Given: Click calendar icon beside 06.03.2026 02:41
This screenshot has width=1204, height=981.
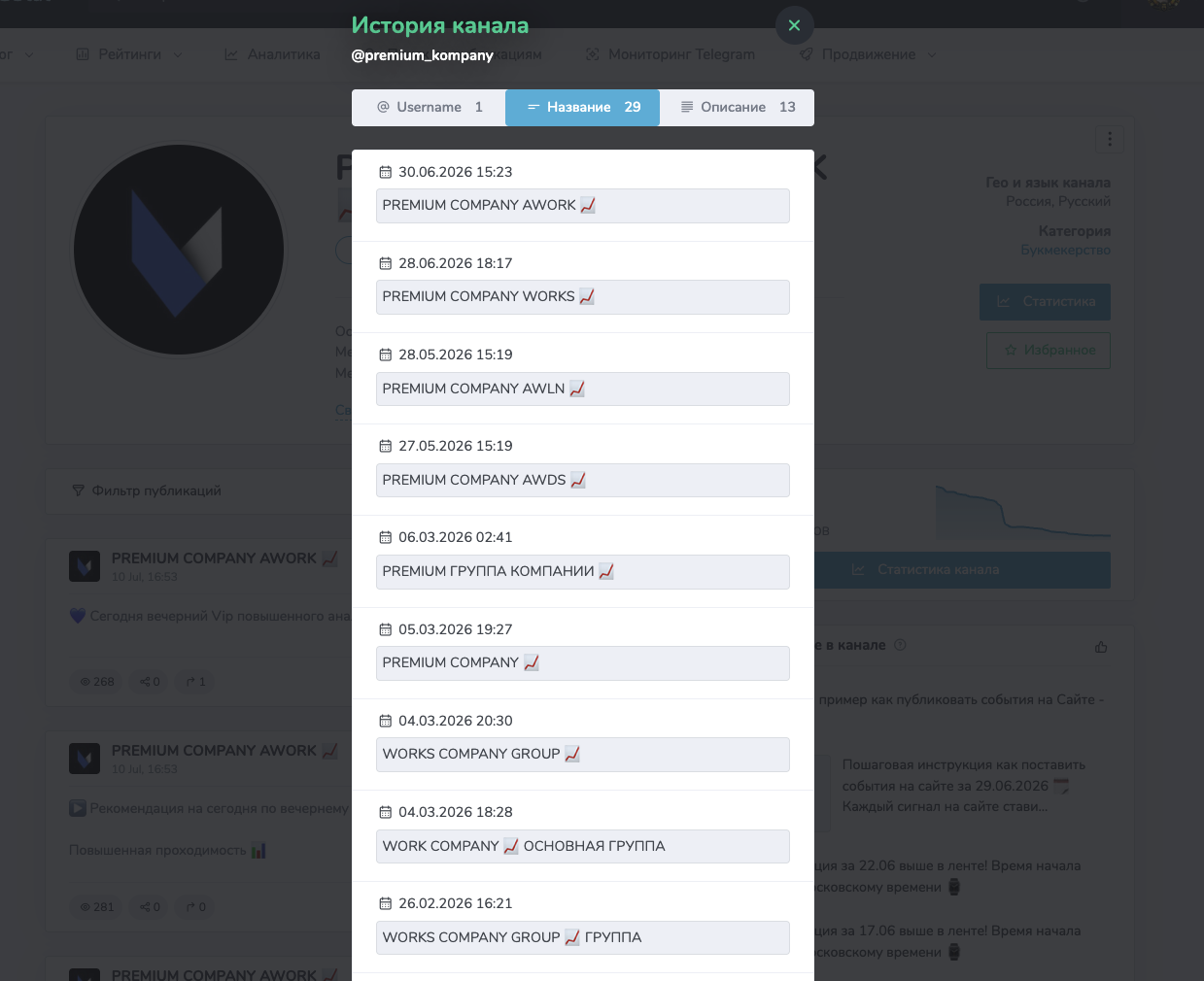Looking at the screenshot, I should 385,537.
